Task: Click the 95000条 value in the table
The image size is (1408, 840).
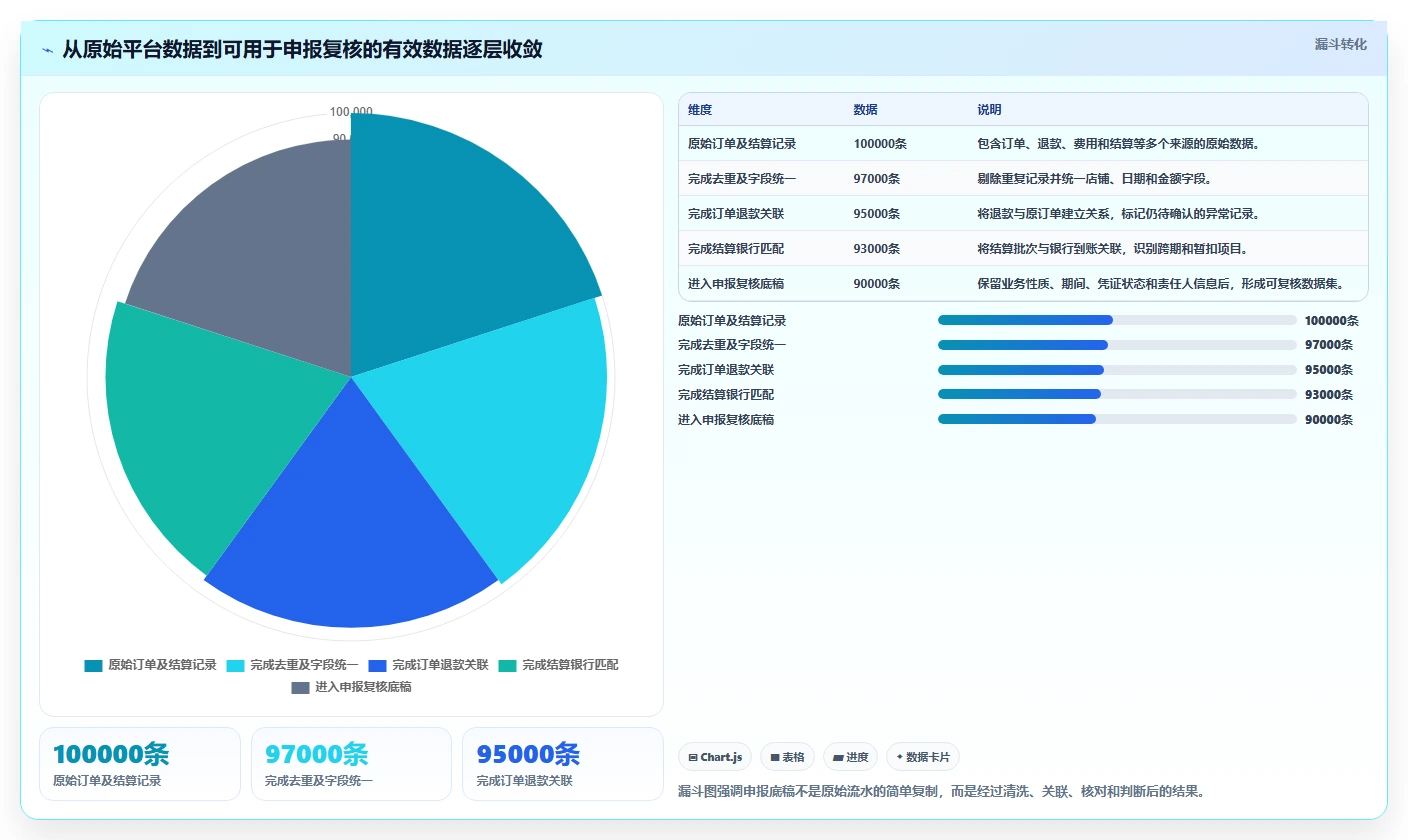Action: 877,214
